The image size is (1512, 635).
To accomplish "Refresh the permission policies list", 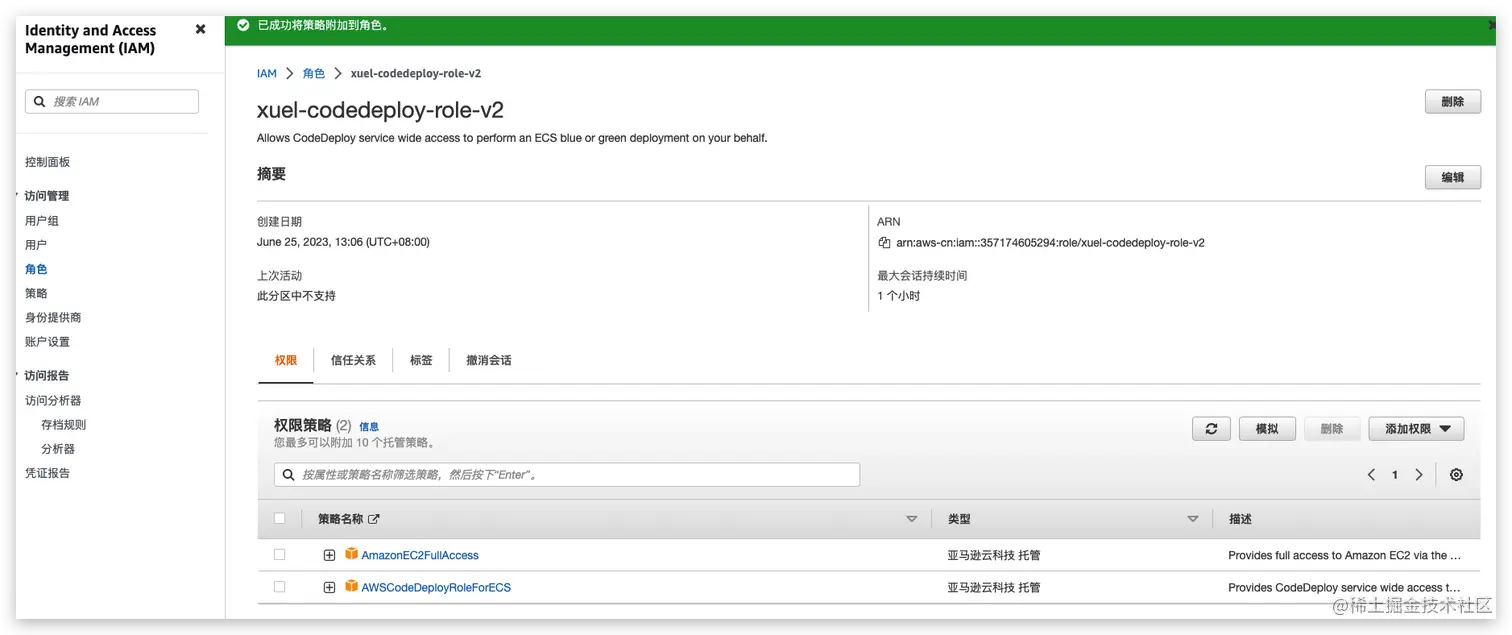I will pyautogui.click(x=1211, y=429).
